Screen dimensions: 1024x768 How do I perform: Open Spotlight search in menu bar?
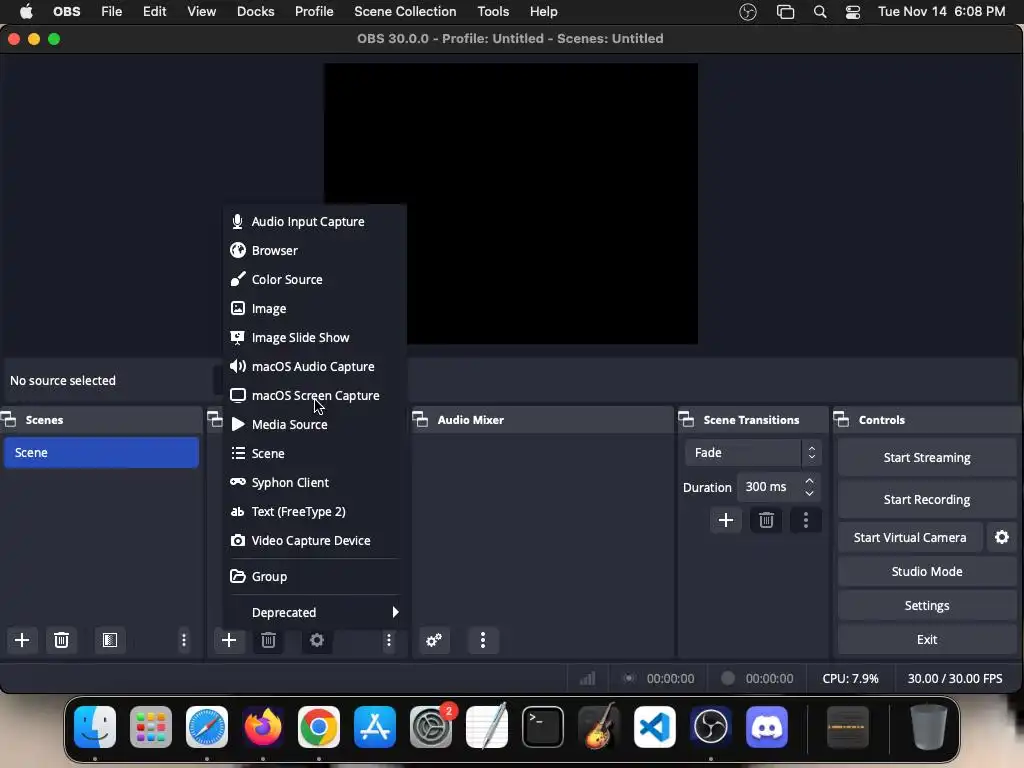[820, 12]
